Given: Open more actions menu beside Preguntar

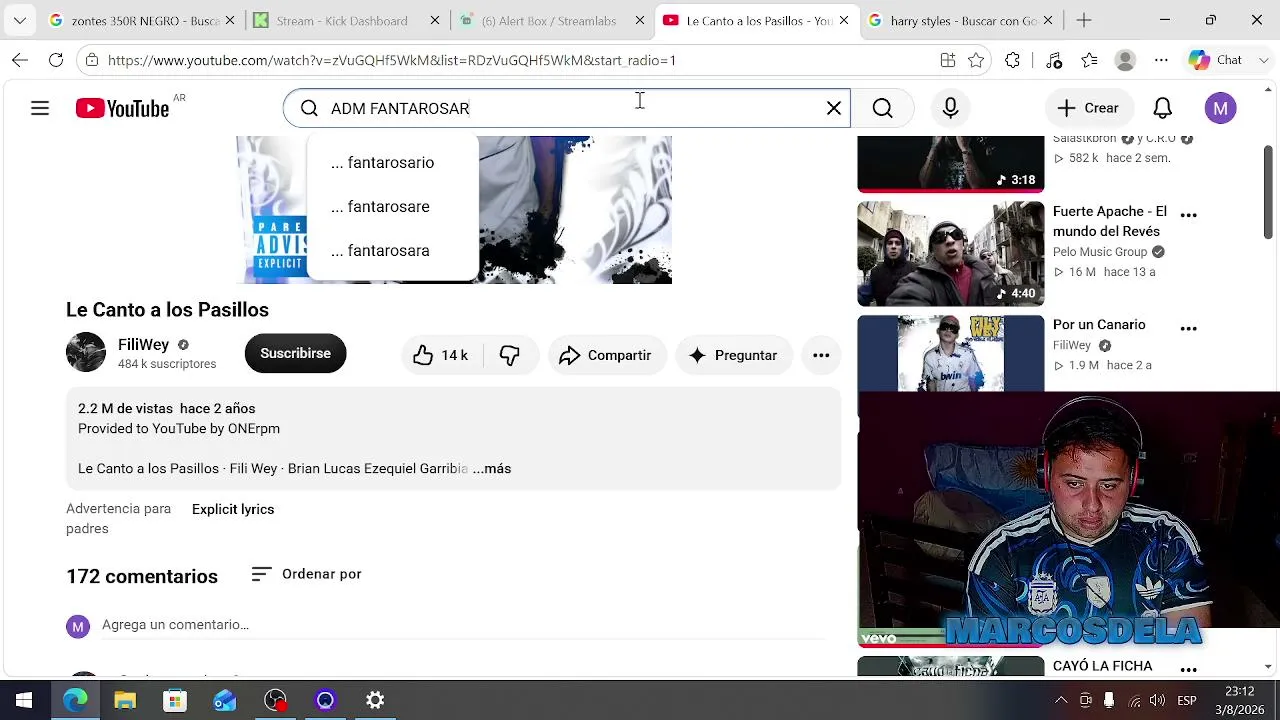Looking at the screenshot, I should (x=821, y=355).
